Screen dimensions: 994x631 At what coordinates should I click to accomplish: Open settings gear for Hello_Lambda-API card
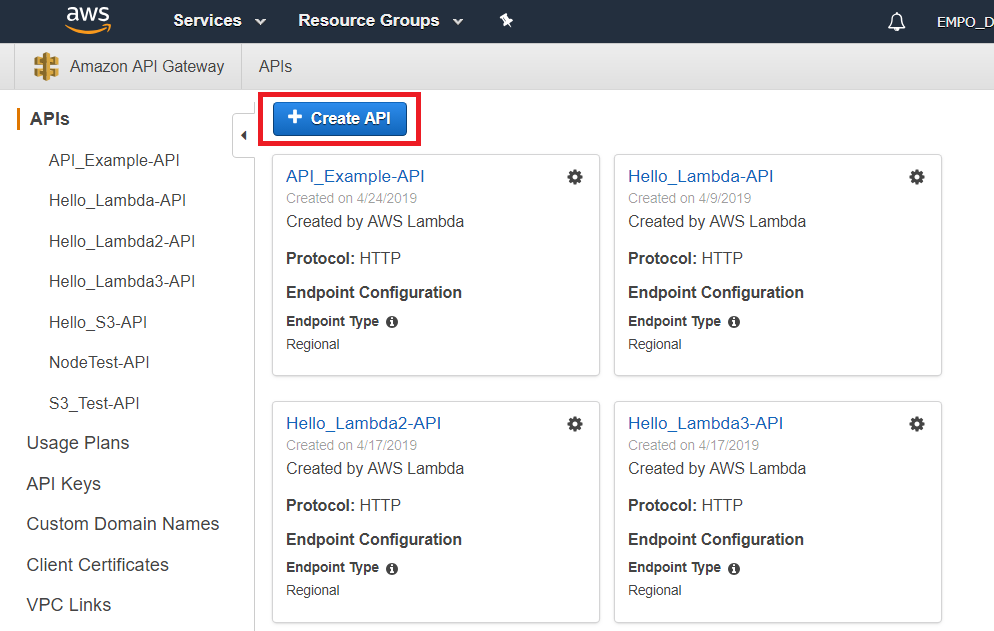(x=917, y=177)
